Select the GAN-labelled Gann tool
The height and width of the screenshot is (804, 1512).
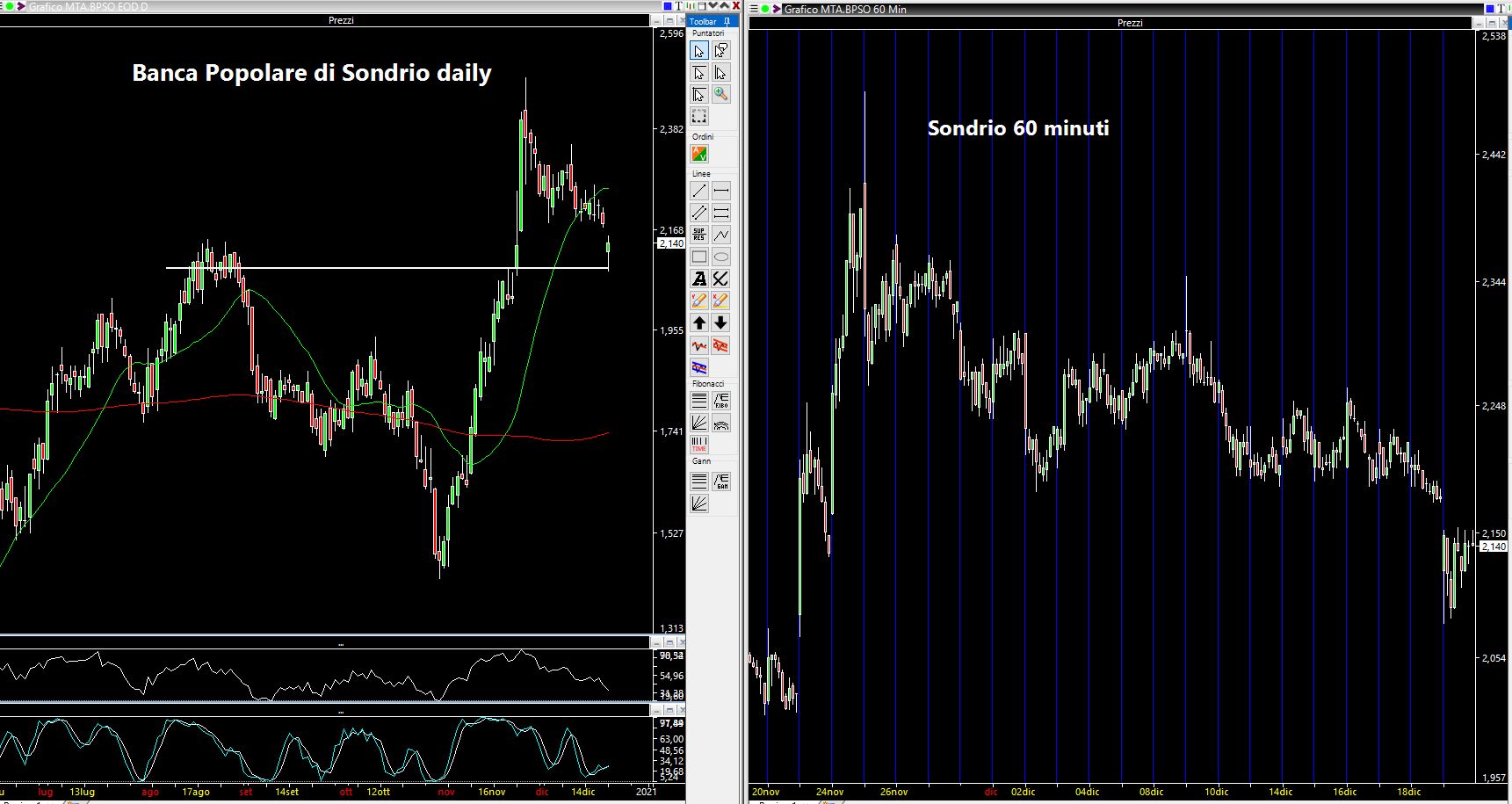(x=721, y=482)
